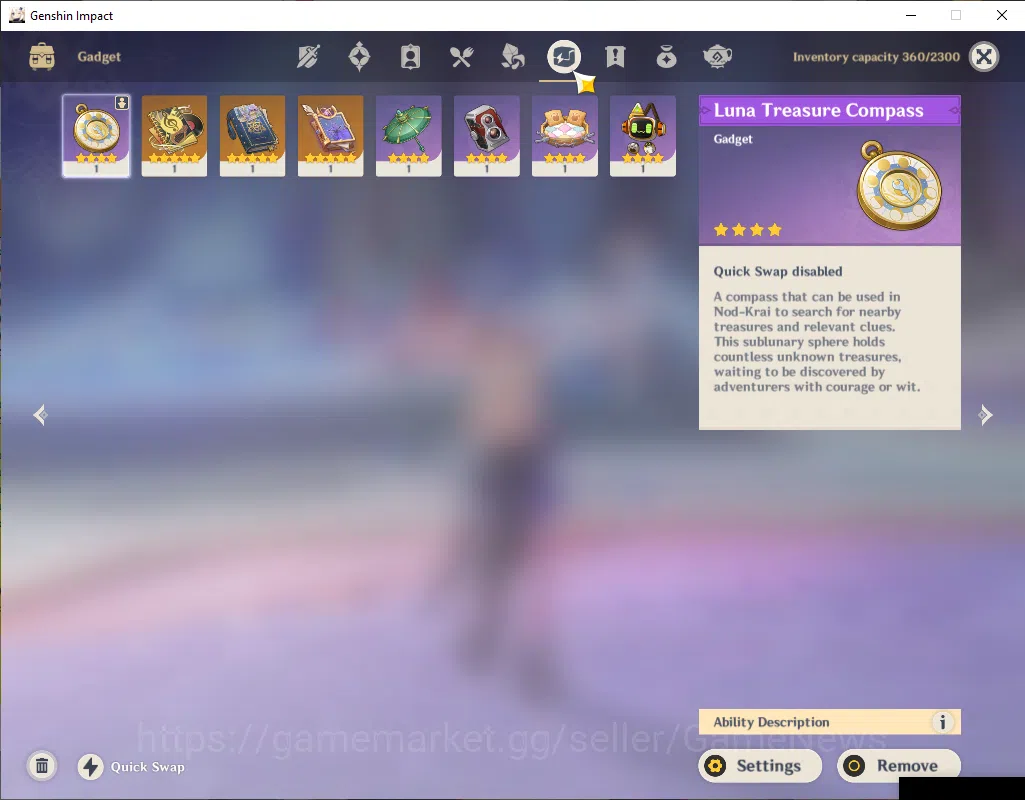Click the backpack inventory icon
The height and width of the screenshot is (800, 1025).
(42, 57)
